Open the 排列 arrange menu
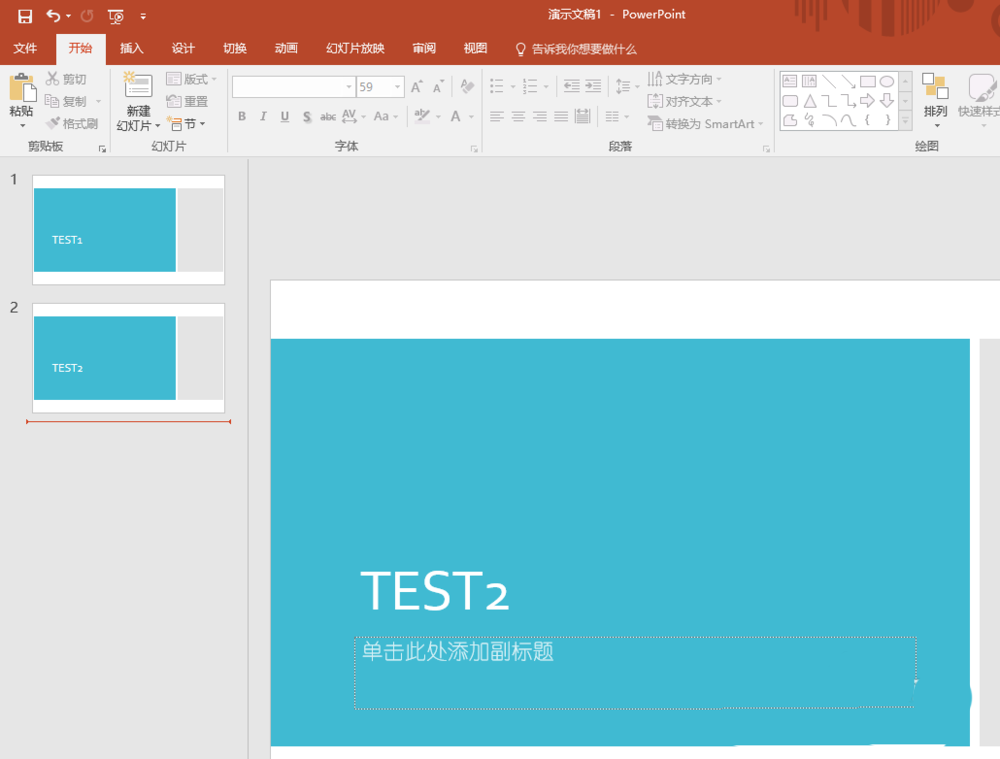The height and width of the screenshot is (759, 1000). (935, 101)
